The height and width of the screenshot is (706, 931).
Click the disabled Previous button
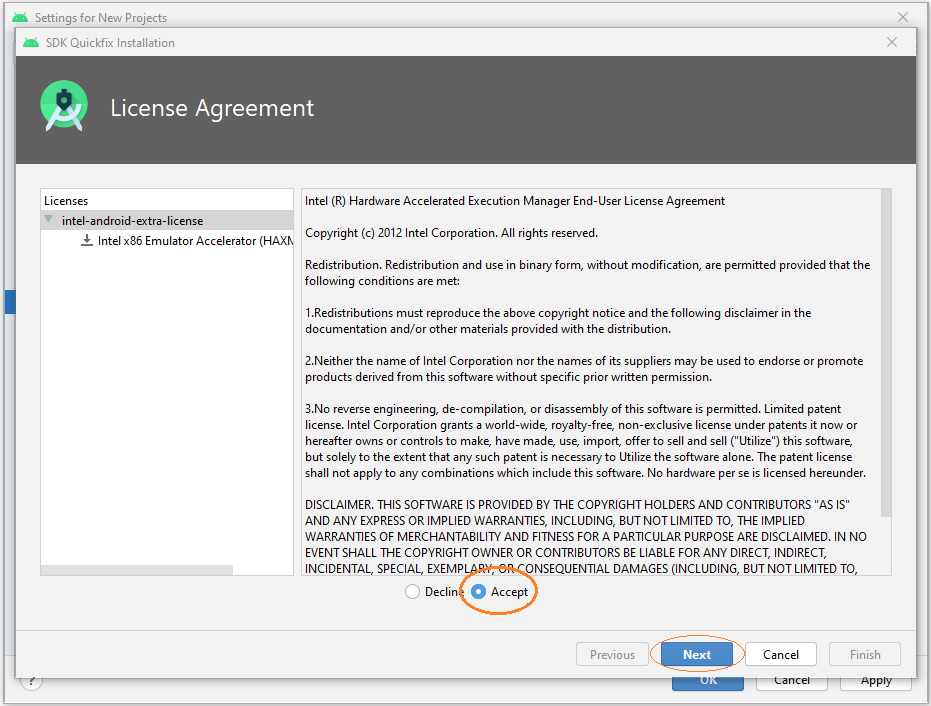[612, 654]
